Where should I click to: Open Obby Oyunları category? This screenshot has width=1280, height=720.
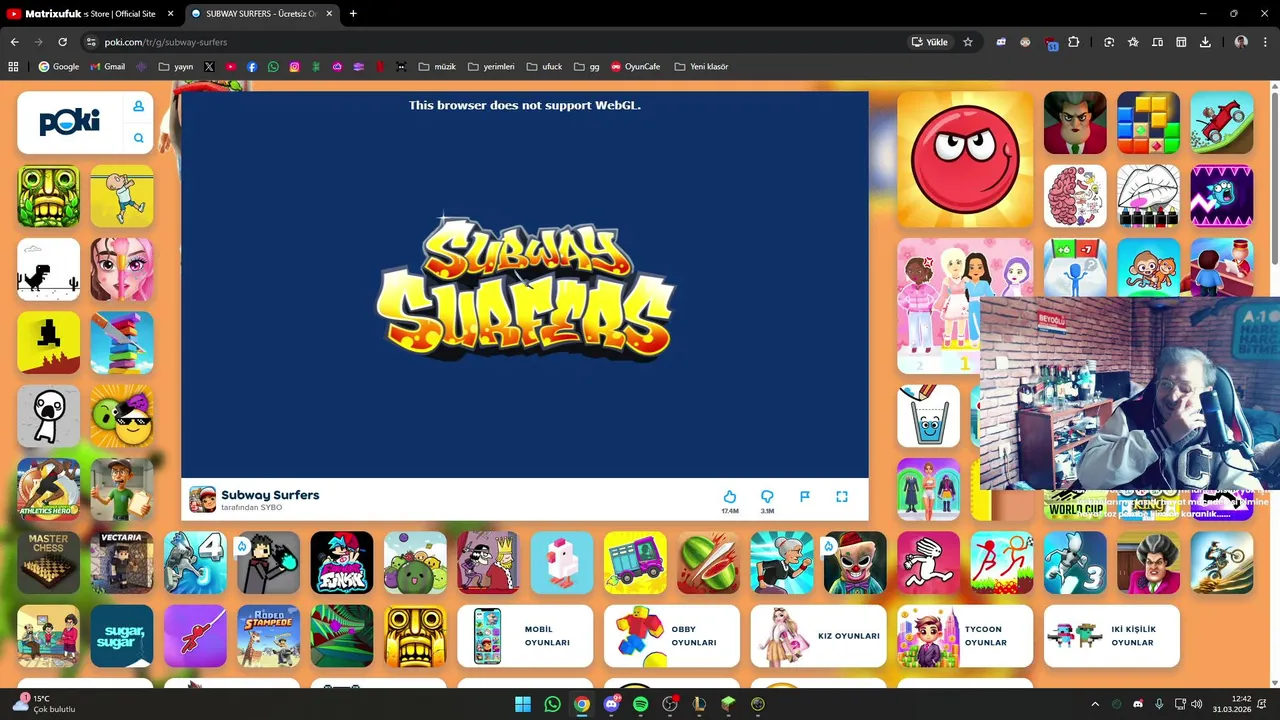[x=672, y=636]
